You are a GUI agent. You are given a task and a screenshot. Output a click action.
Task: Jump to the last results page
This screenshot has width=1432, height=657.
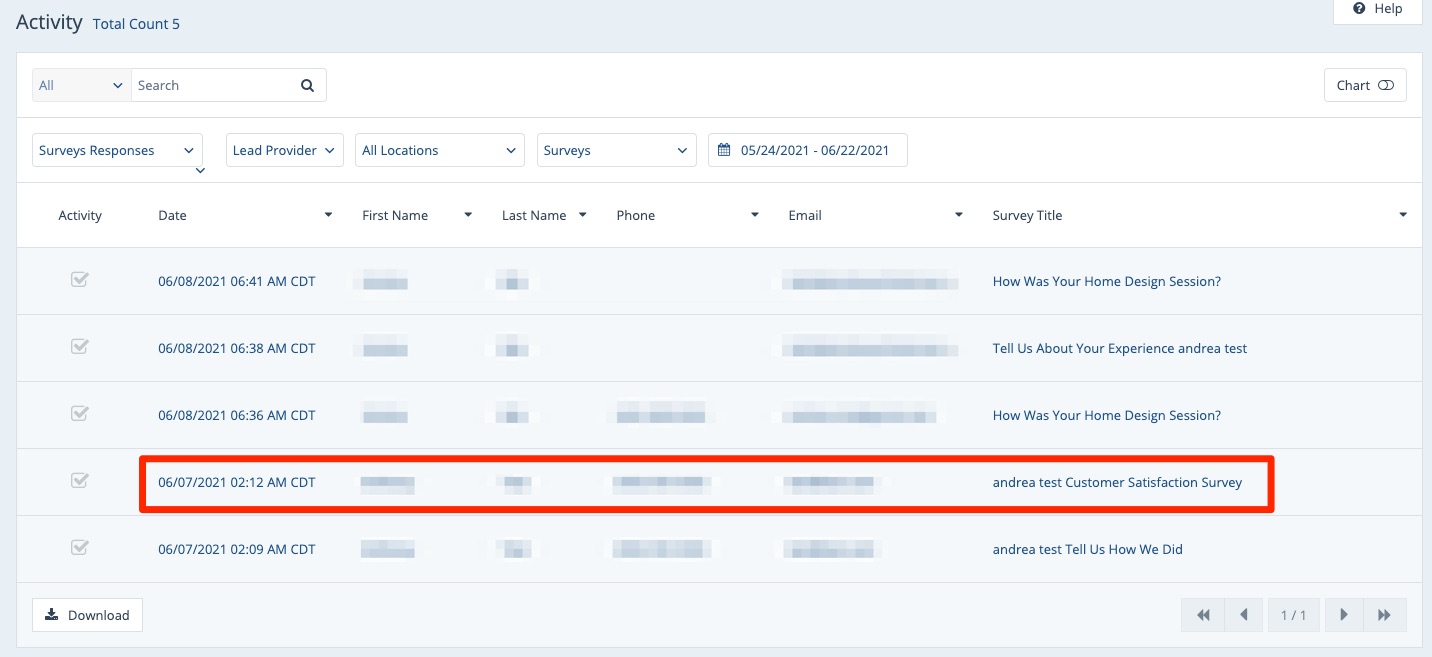click(1385, 615)
